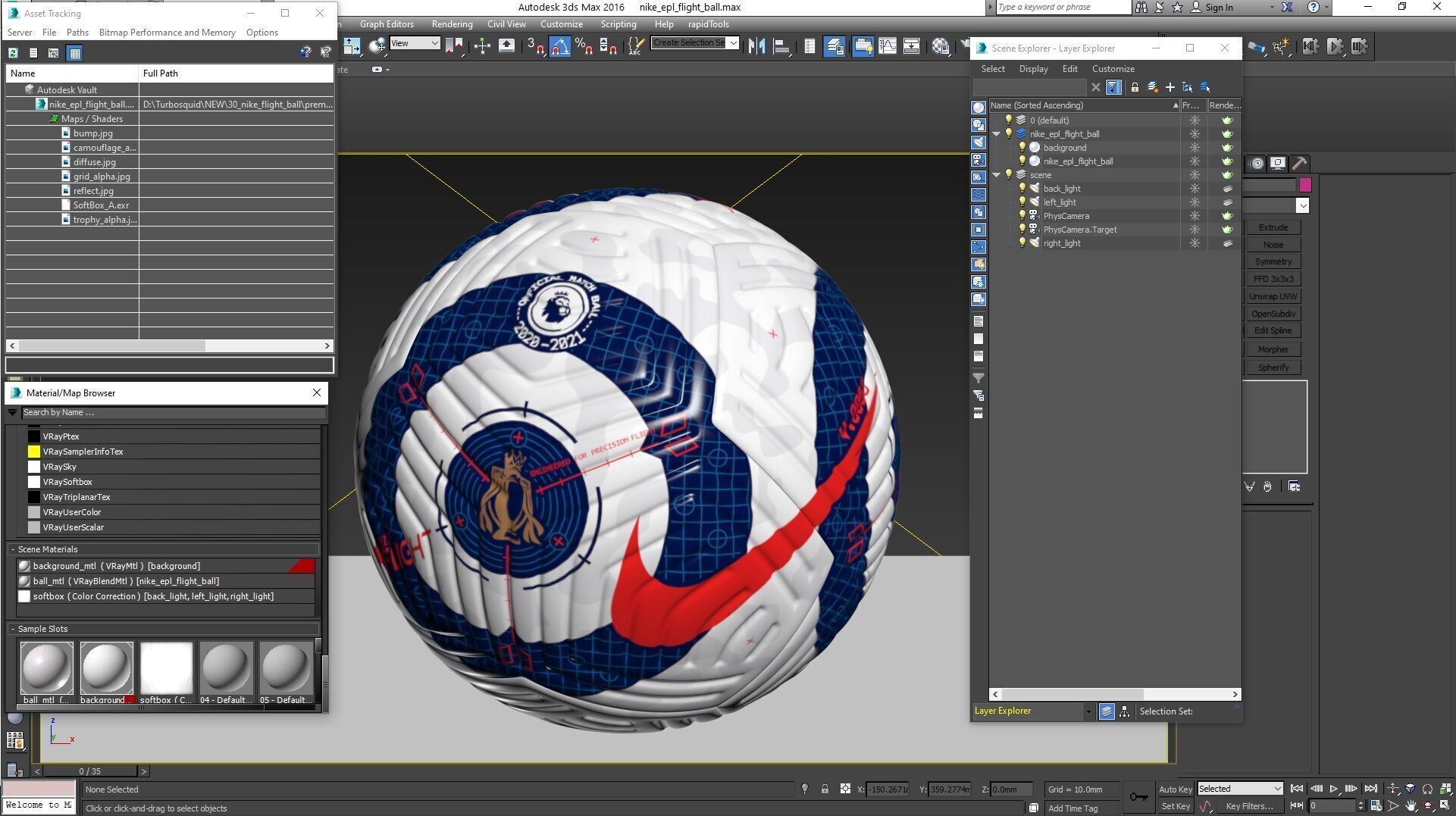Toggle Percent Snap in main toolbar
1456x816 pixels.
[584, 46]
